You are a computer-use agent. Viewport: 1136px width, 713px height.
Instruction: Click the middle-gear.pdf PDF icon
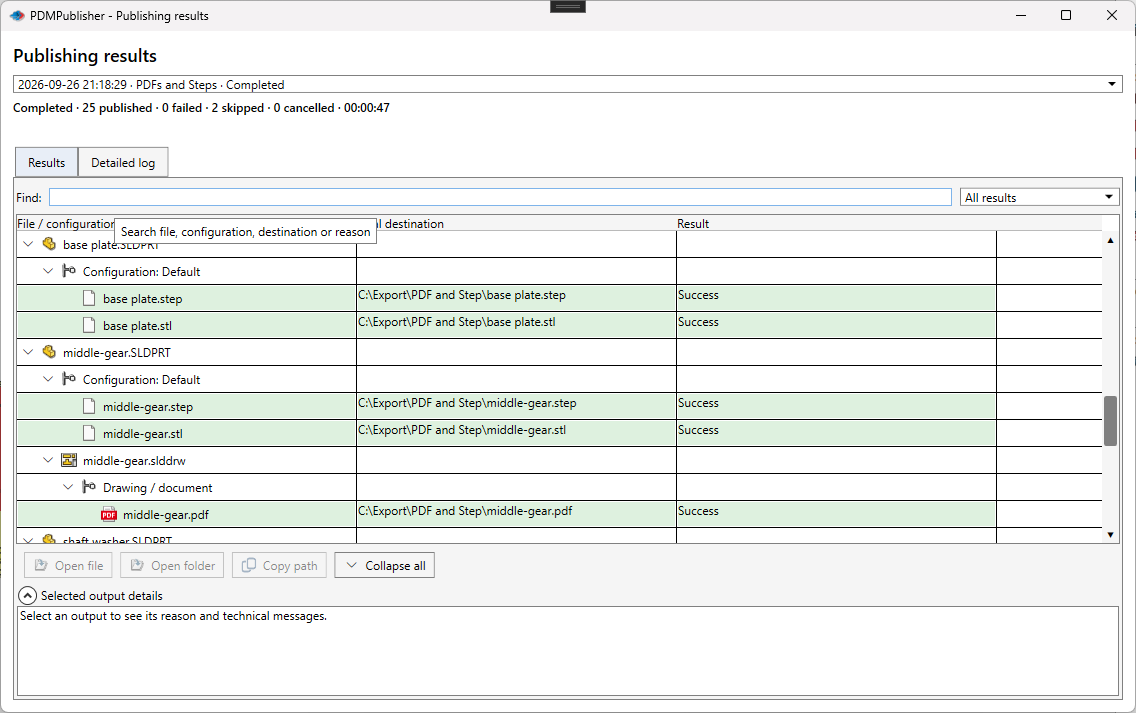(x=109, y=514)
